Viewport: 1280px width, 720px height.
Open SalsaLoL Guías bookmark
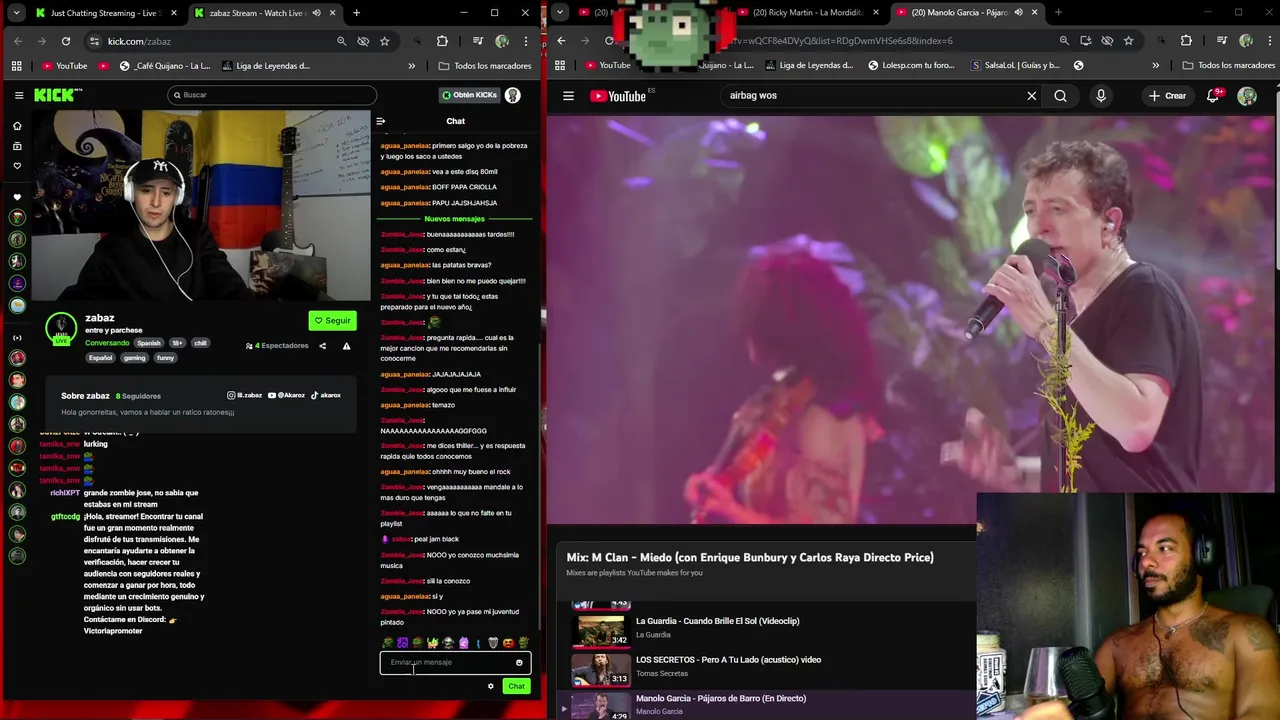pos(1015,66)
